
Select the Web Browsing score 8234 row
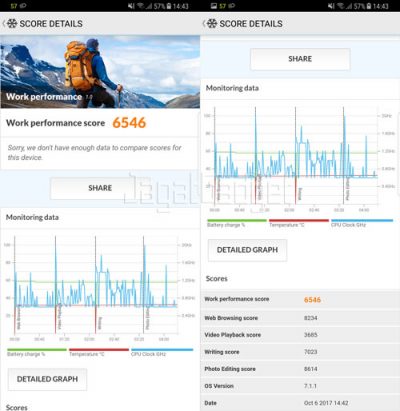(x=300, y=318)
